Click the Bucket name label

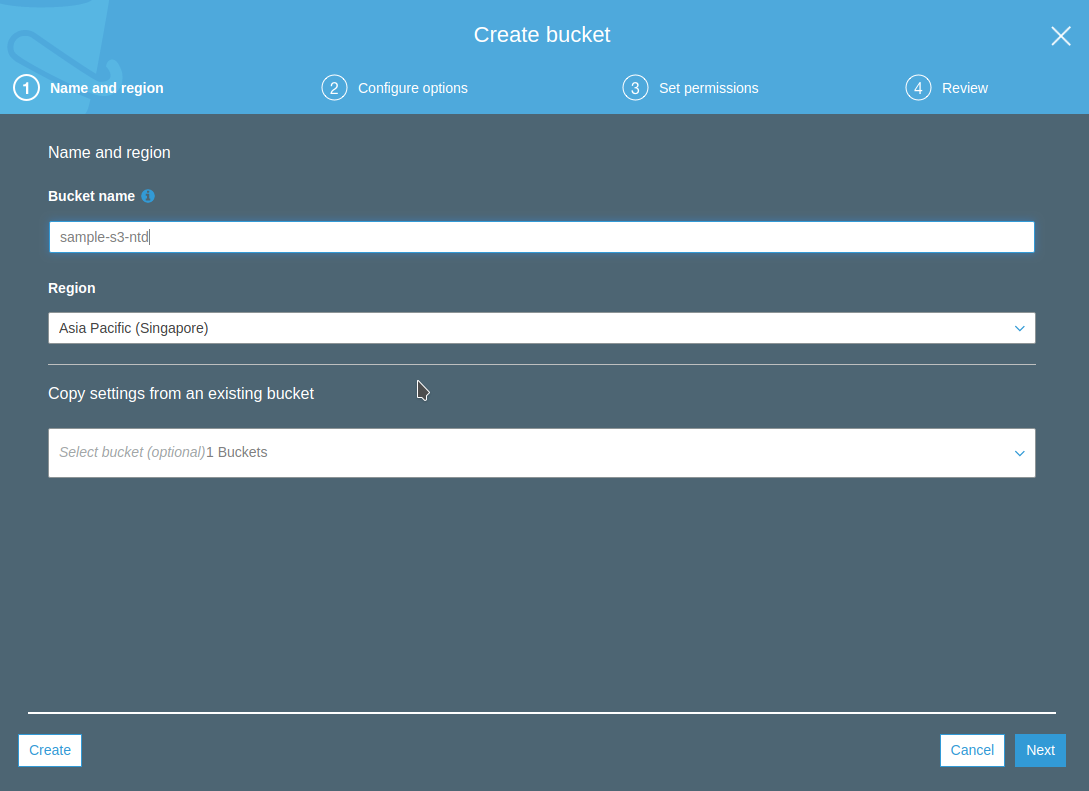tap(91, 196)
